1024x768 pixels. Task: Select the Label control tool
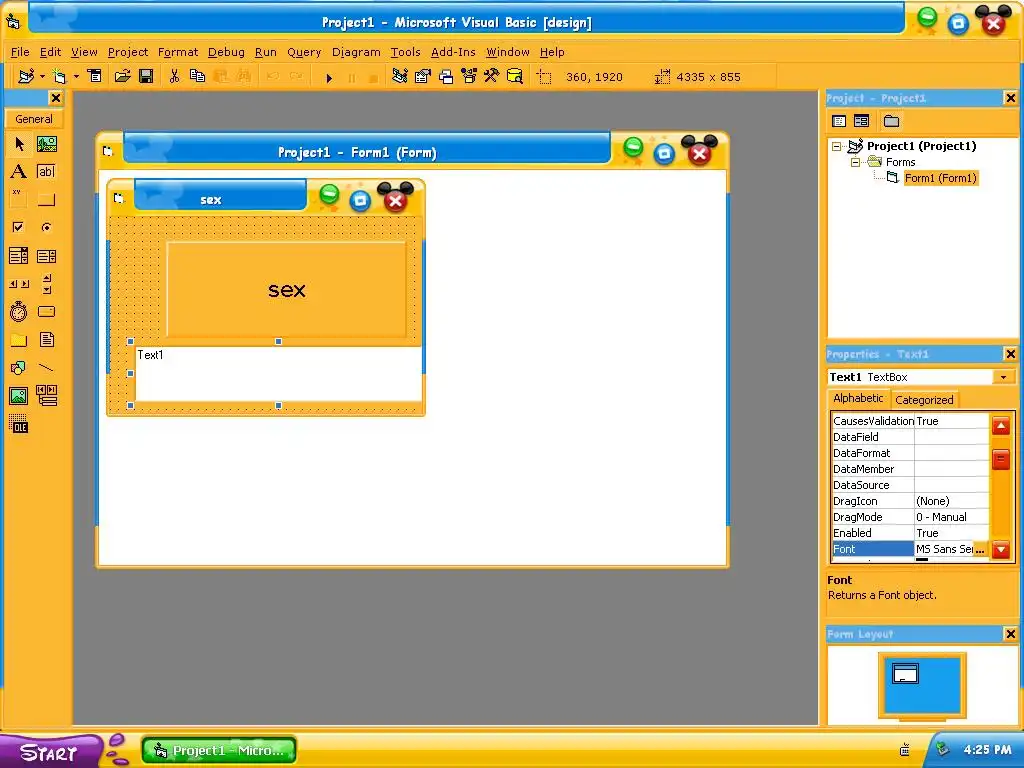[x=19, y=172]
